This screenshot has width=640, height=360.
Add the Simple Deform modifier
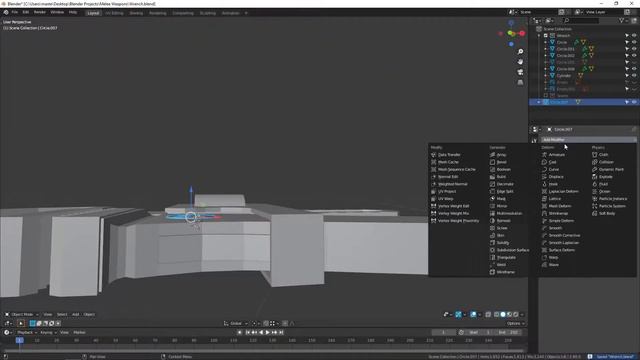[x=558, y=221]
